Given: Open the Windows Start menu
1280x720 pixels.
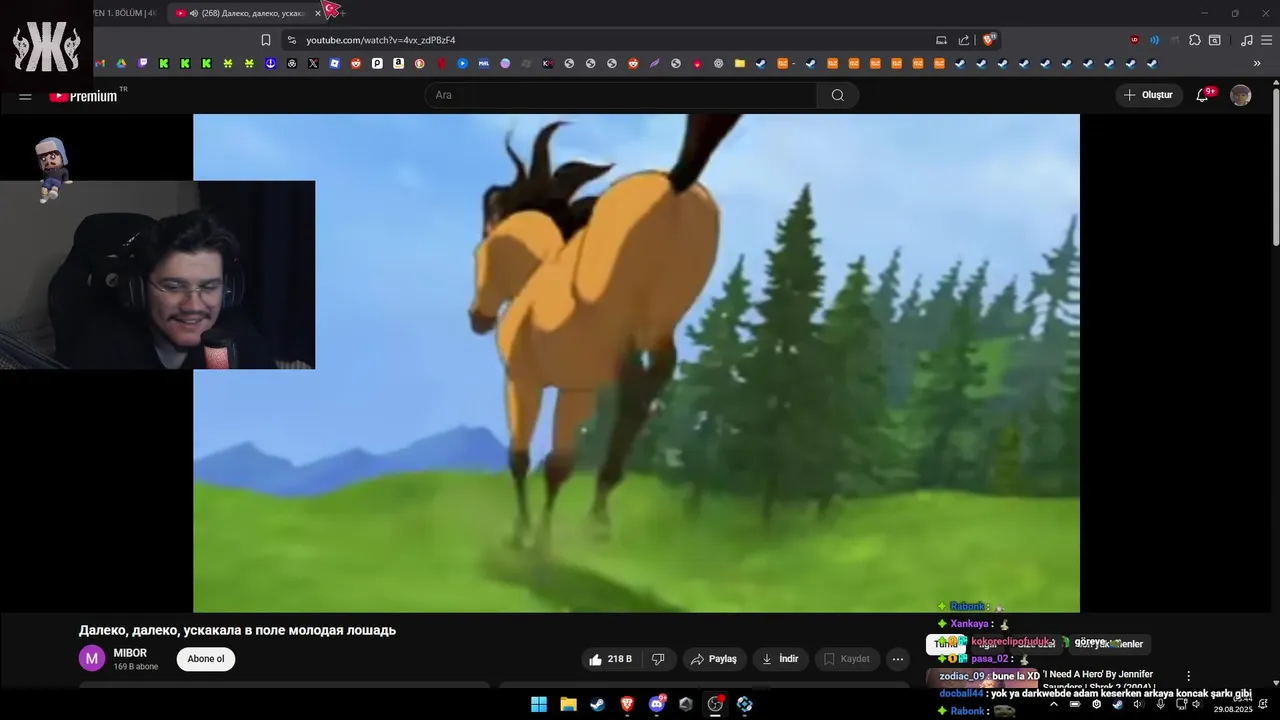Looking at the screenshot, I should point(539,704).
